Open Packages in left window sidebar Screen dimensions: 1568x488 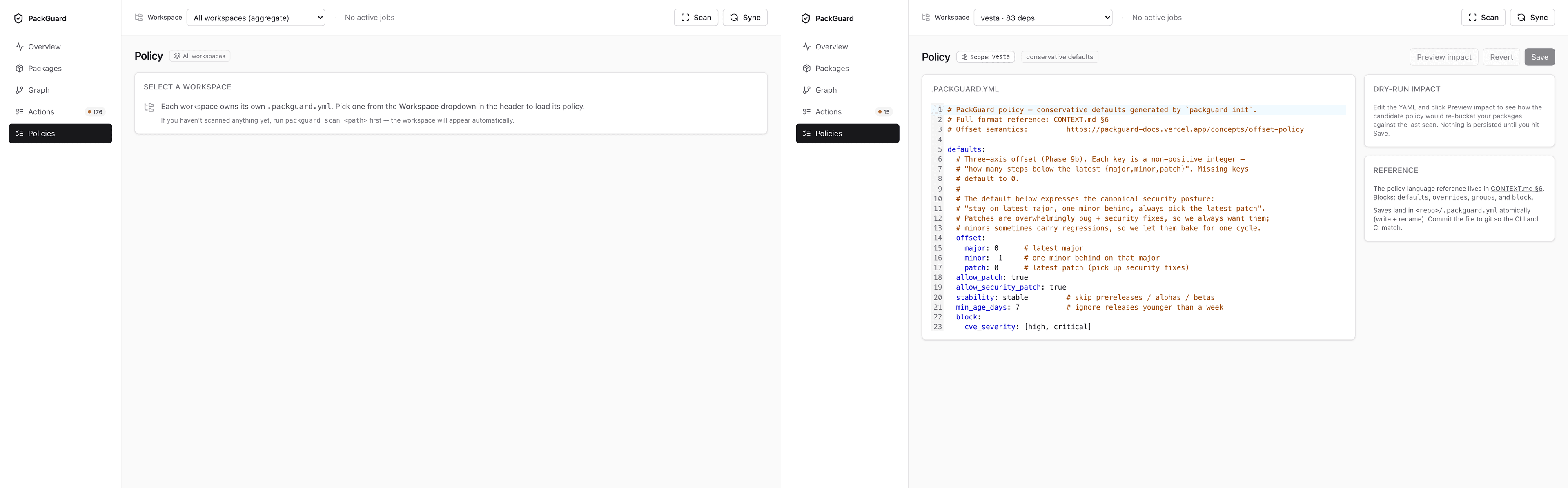60,68
